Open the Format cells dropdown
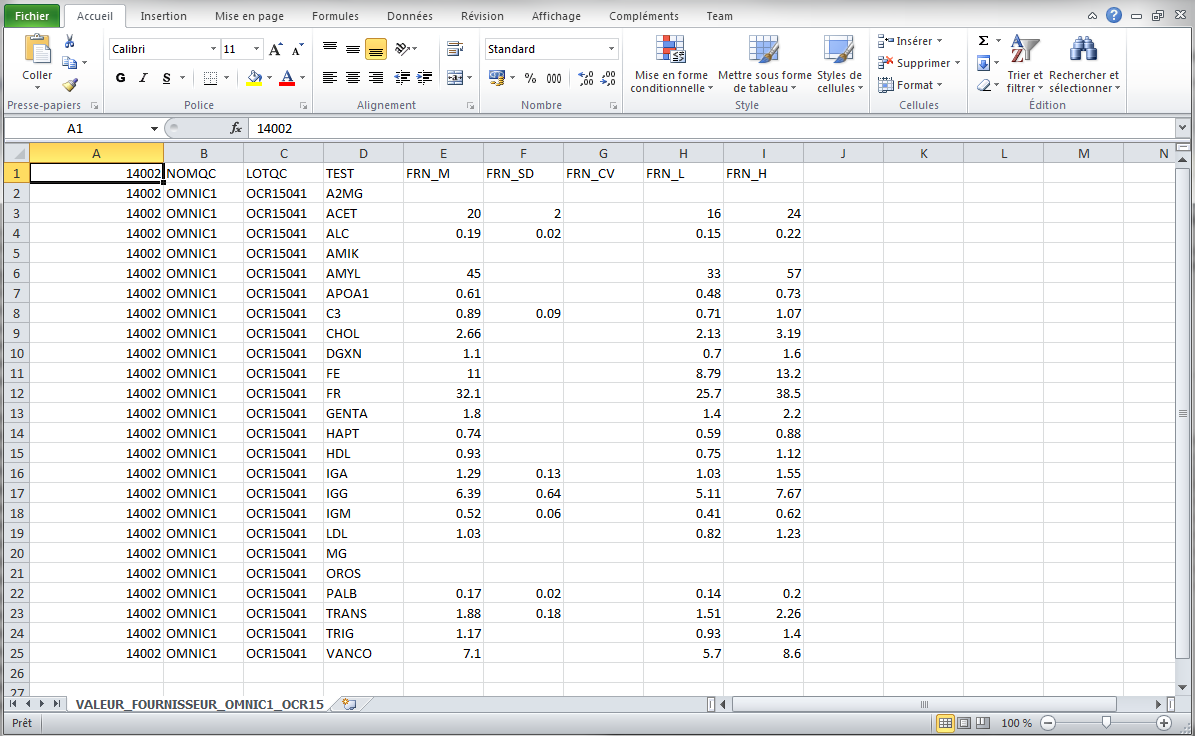Viewport: 1195px width, 736px height. coord(911,85)
